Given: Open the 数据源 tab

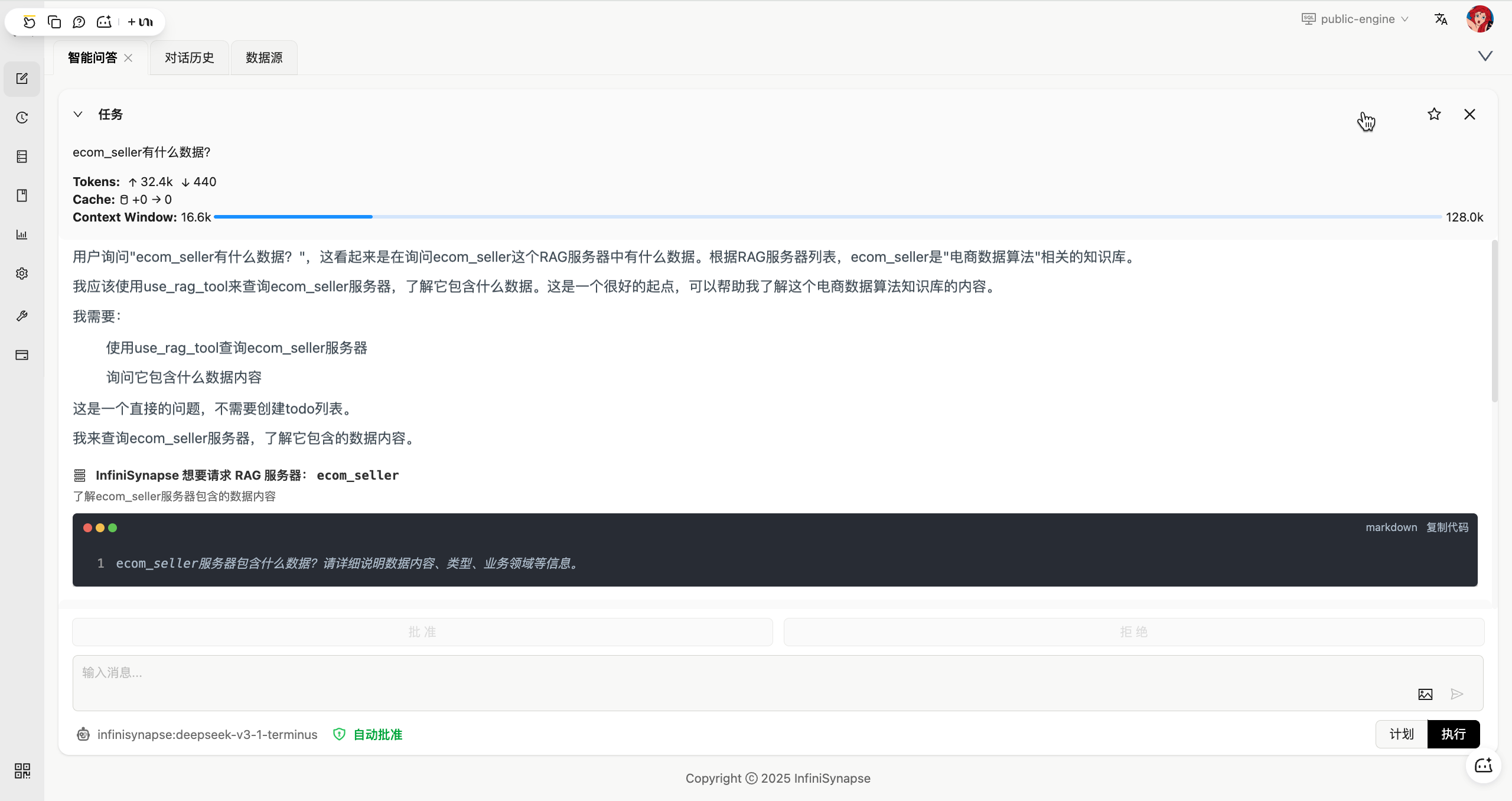Looking at the screenshot, I should click(x=264, y=57).
